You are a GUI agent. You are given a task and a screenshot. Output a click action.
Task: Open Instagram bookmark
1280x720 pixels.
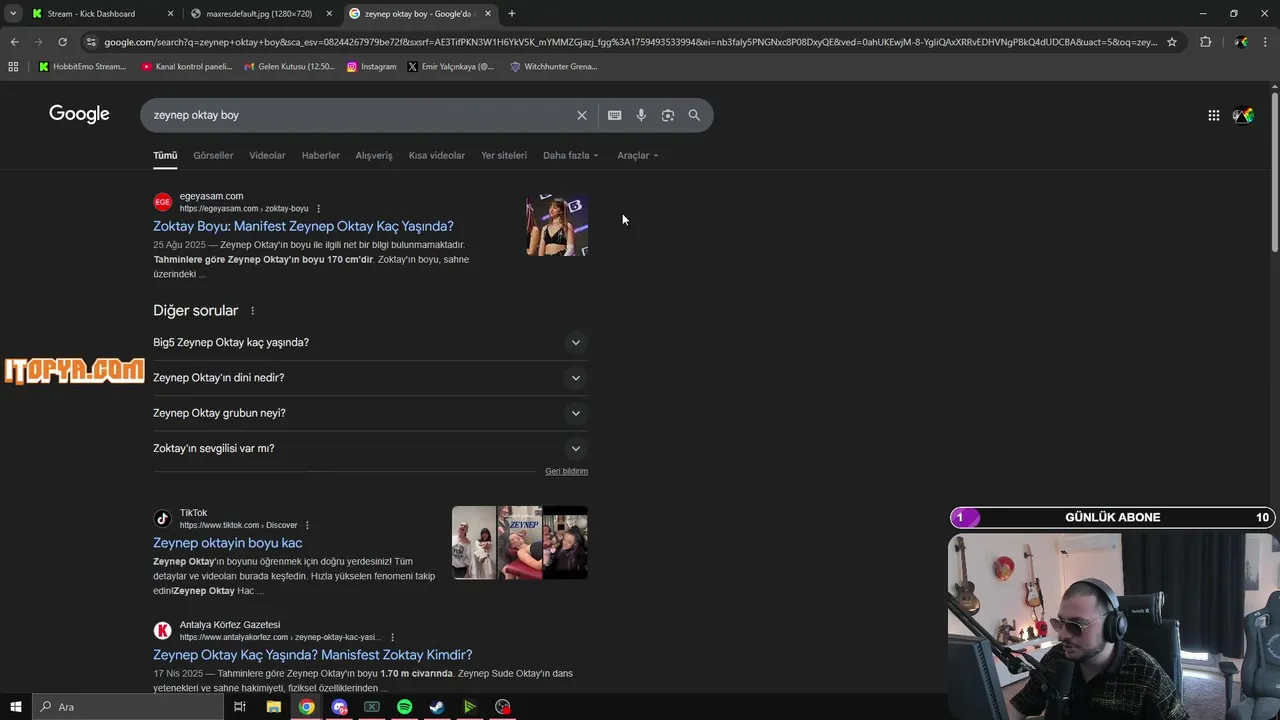pyautogui.click(x=371, y=67)
